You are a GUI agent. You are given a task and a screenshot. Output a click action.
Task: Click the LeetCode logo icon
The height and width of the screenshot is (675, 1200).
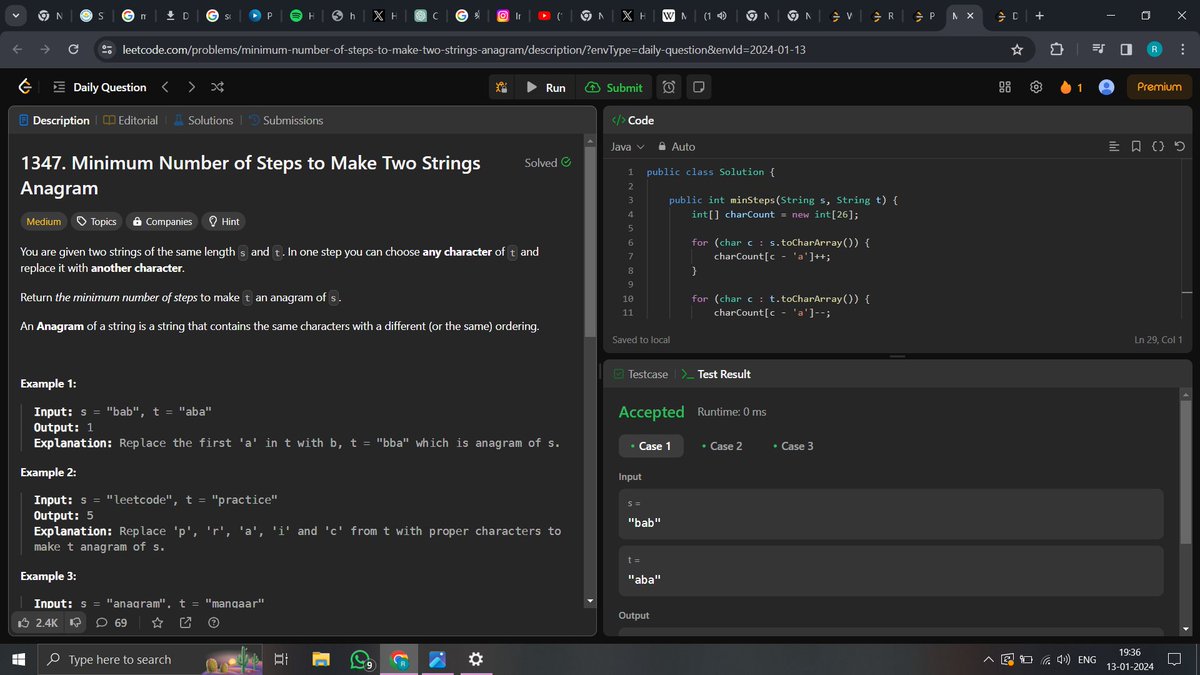click(24, 87)
